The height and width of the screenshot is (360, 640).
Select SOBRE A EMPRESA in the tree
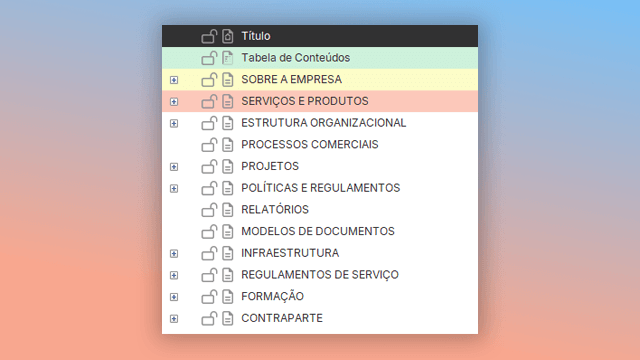click(x=291, y=79)
